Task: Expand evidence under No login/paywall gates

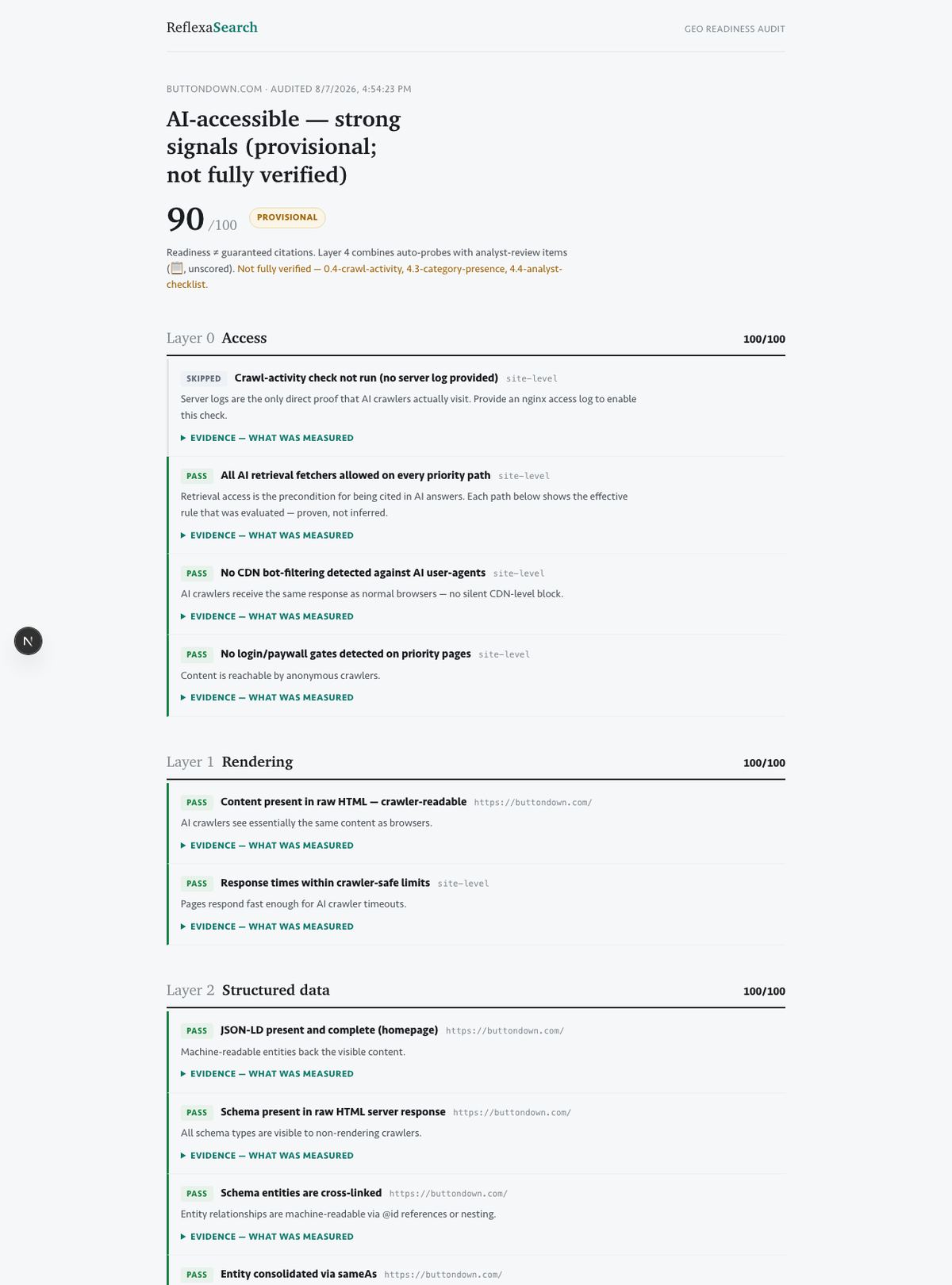Action: click(267, 697)
